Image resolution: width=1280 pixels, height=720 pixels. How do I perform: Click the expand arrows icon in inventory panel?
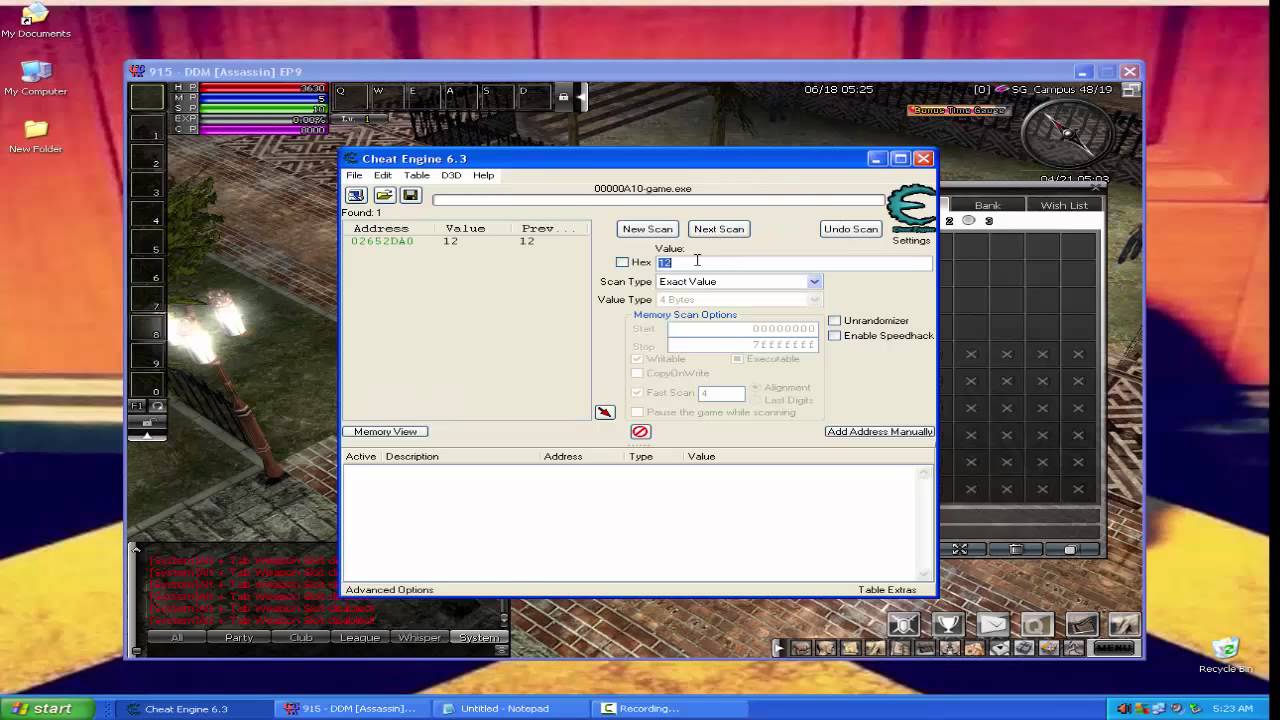(960, 549)
